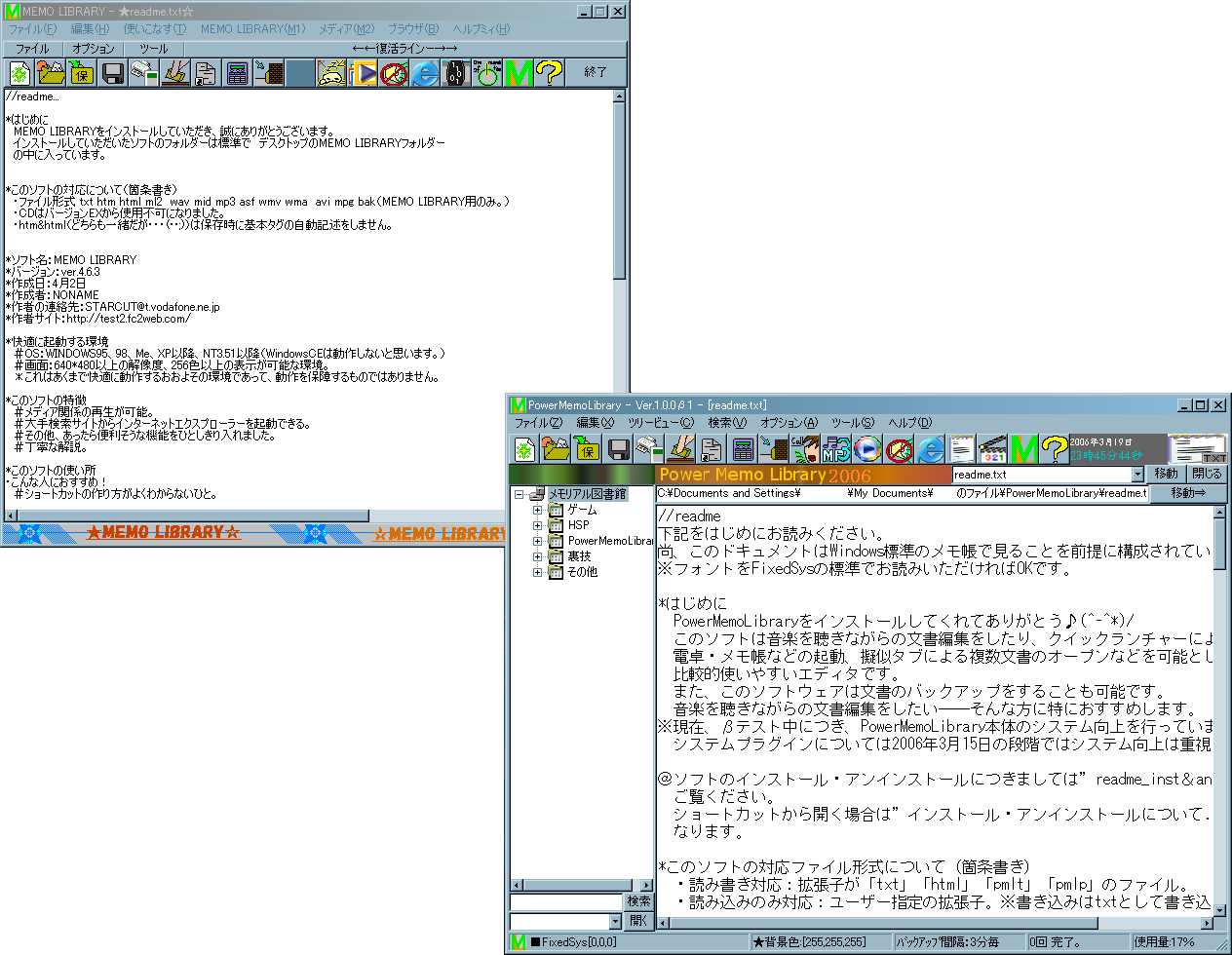Click the 移動 button next to file dropdown
The width and height of the screenshot is (1232, 955).
pos(1167,474)
